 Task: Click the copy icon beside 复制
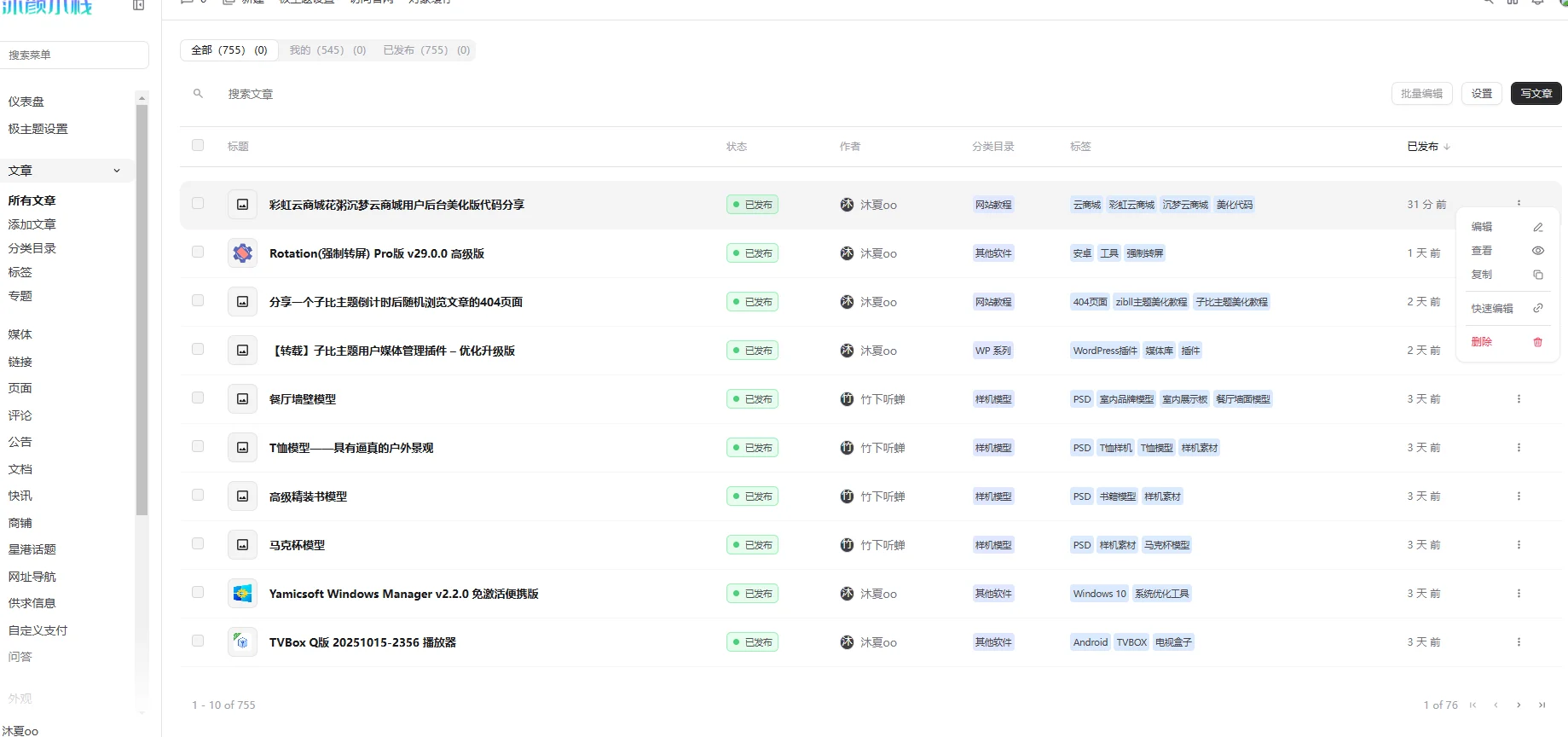[1537, 275]
